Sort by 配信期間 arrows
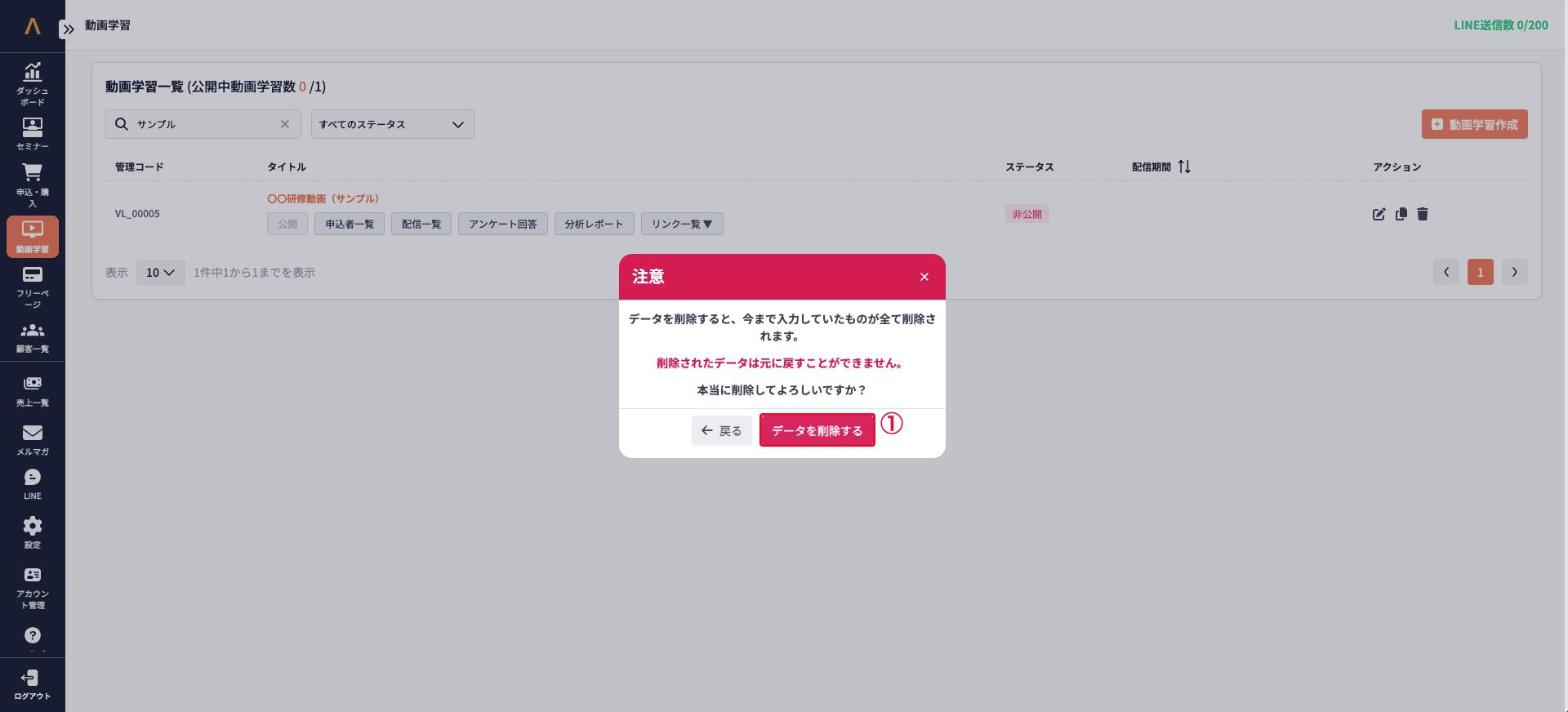This screenshot has height=712, width=1568. click(1184, 167)
